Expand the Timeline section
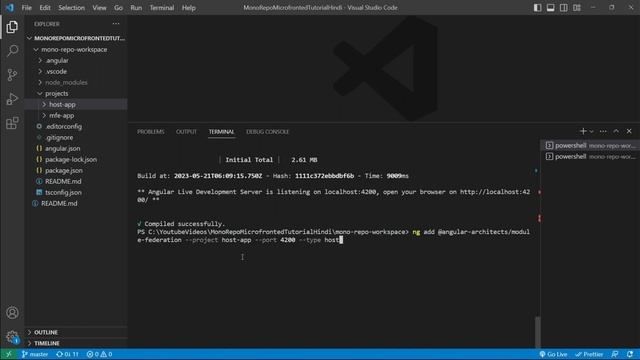 coord(76,343)
